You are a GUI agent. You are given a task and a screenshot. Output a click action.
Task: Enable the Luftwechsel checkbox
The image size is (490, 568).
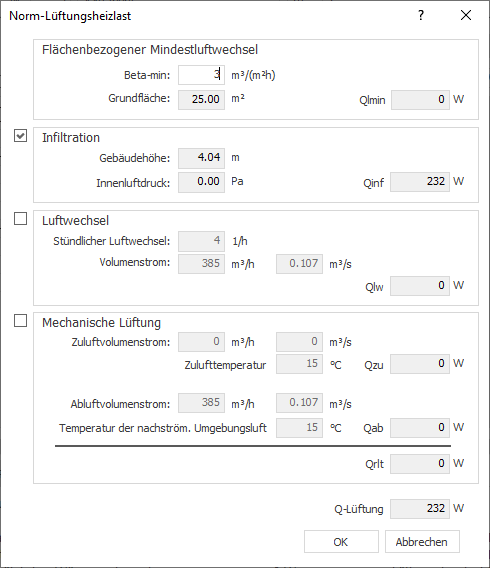20,218
